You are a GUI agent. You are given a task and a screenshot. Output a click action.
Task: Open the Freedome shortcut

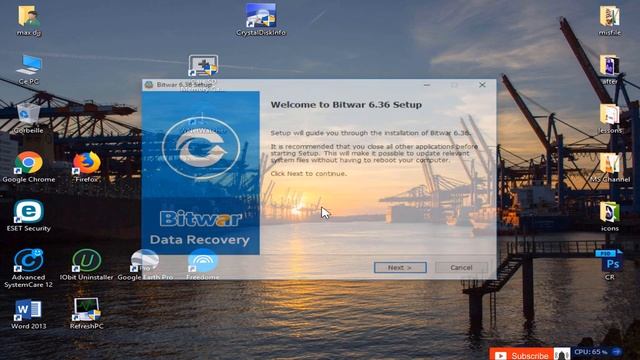pos(203,264)
